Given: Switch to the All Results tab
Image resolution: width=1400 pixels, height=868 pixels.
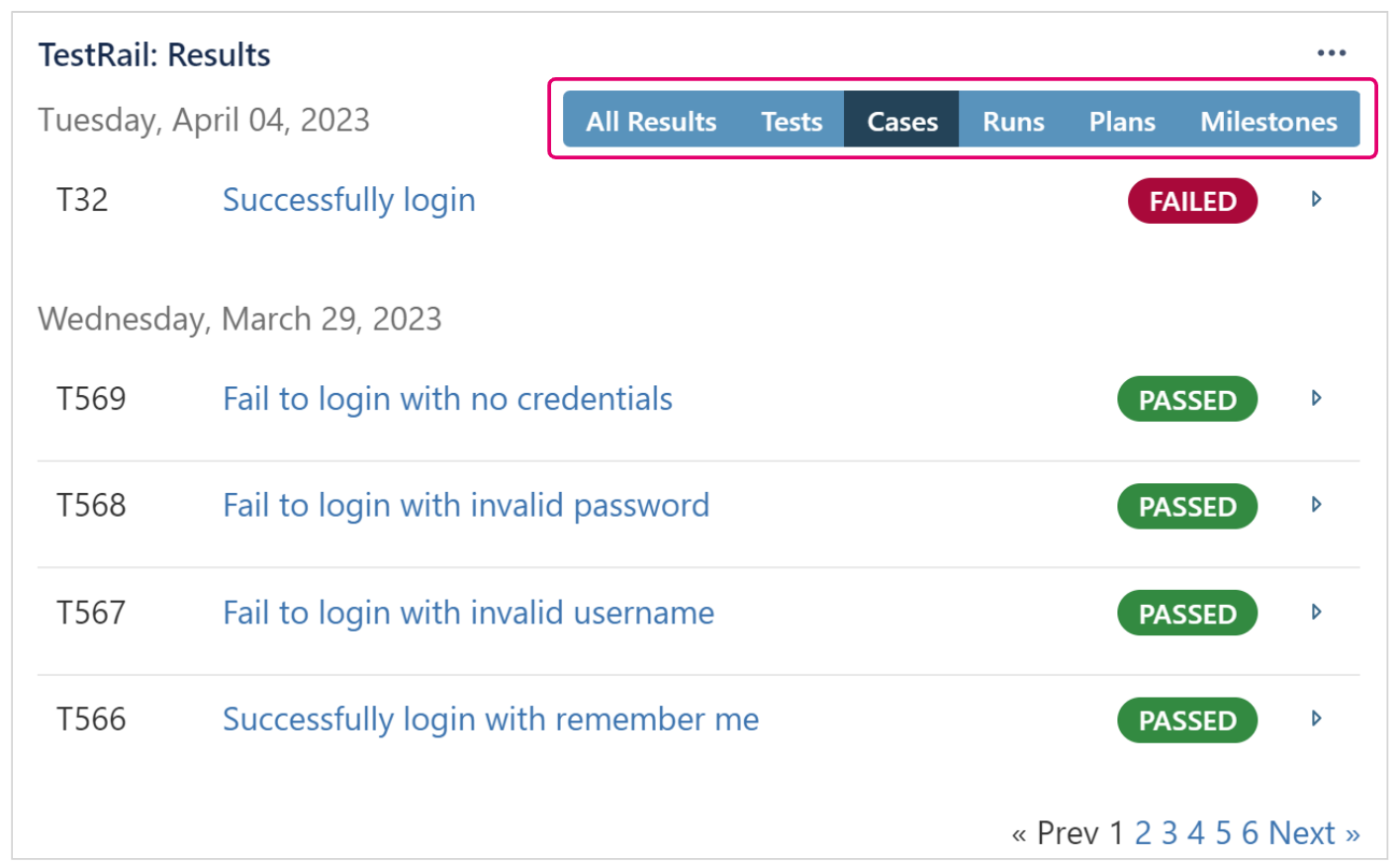Looking at the screenshot, I should point(651,121).
